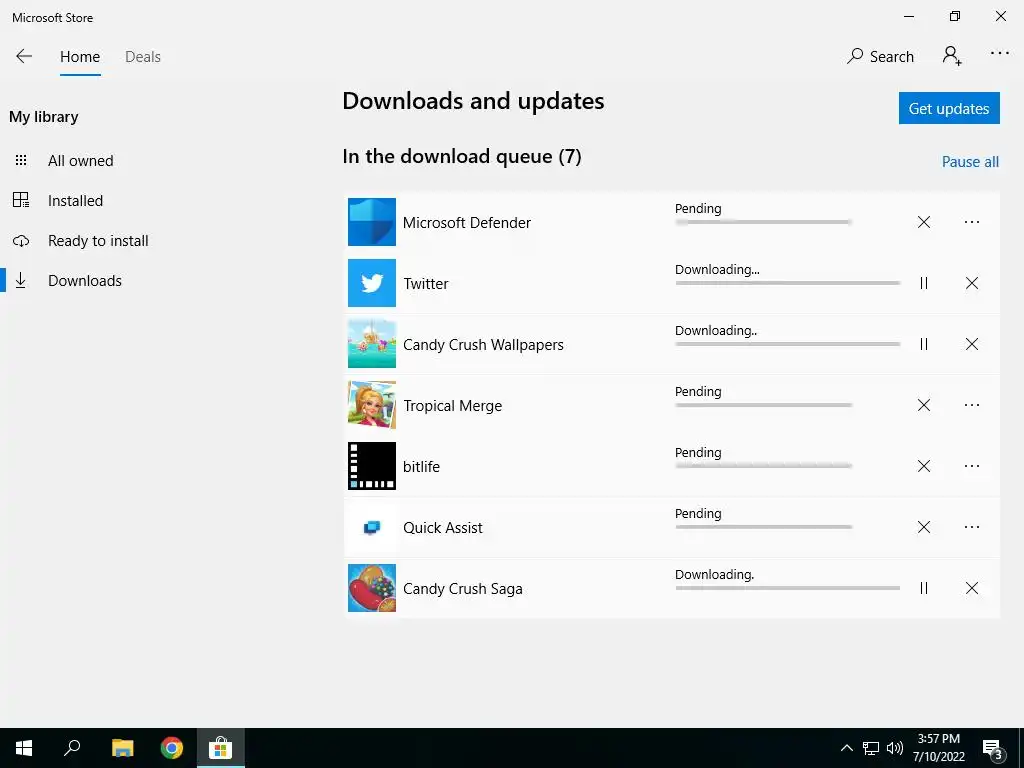Click Microsoft Defender progress bar
This screenshot has width=1024, height=768.
[763, 222]
